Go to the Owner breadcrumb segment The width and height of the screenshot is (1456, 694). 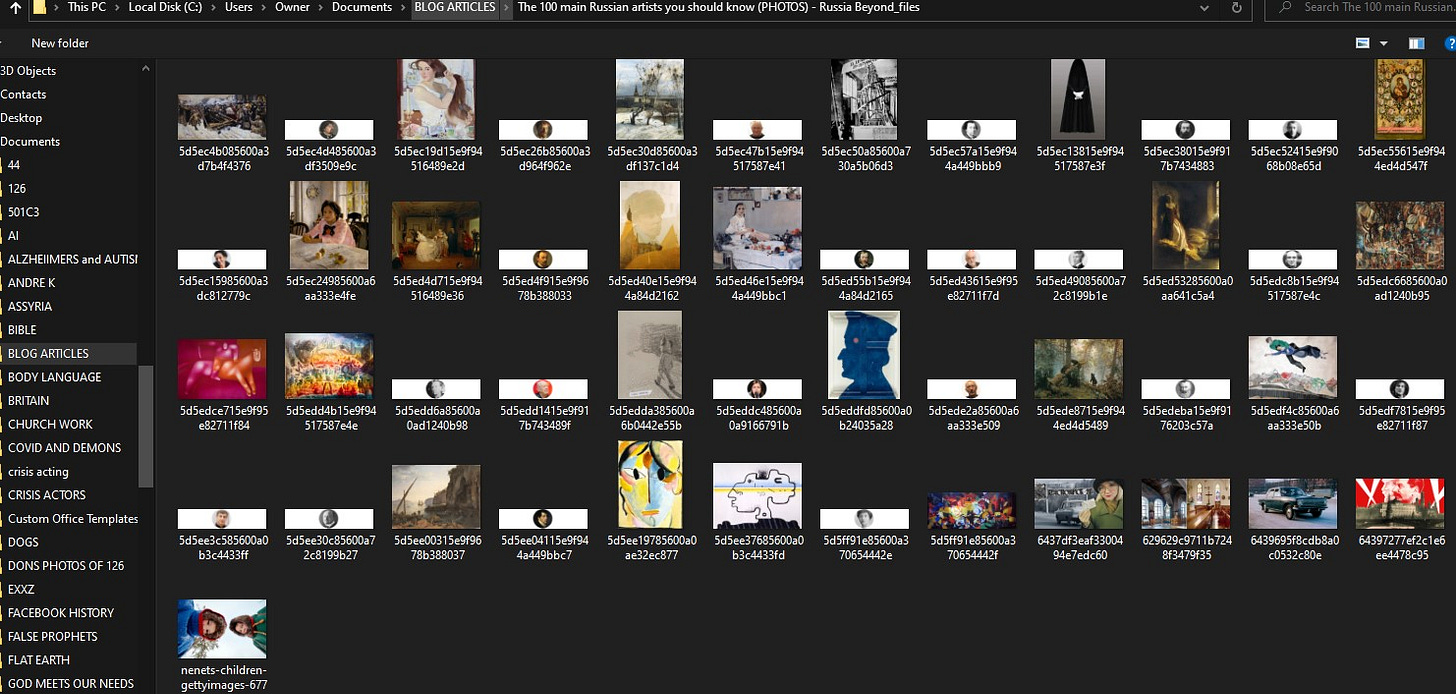pos(293,8)
